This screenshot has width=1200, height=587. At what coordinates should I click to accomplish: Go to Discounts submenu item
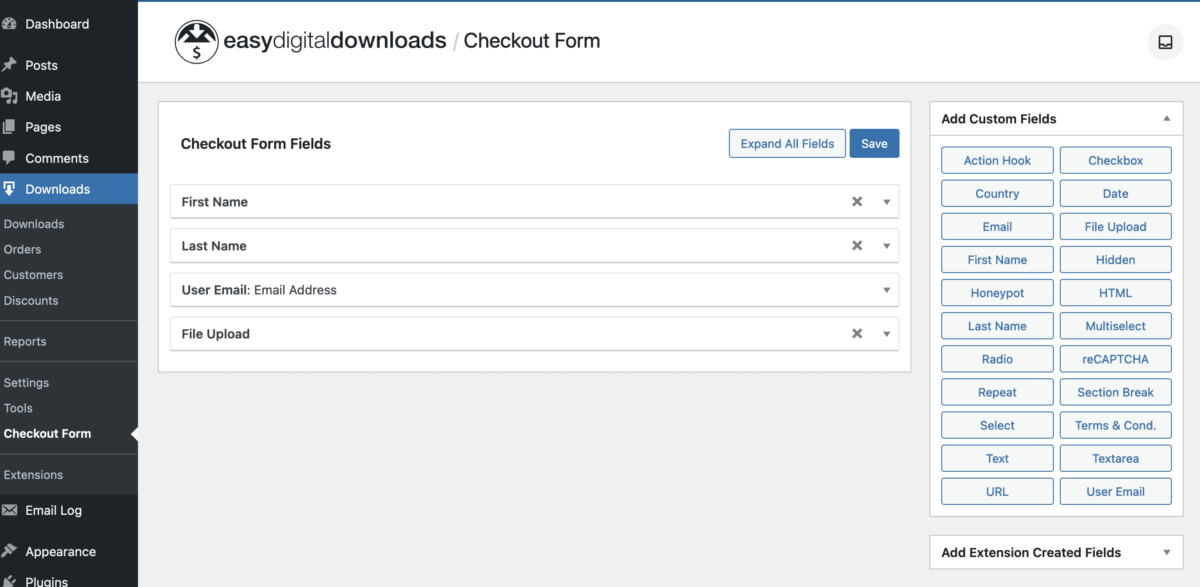31,300
